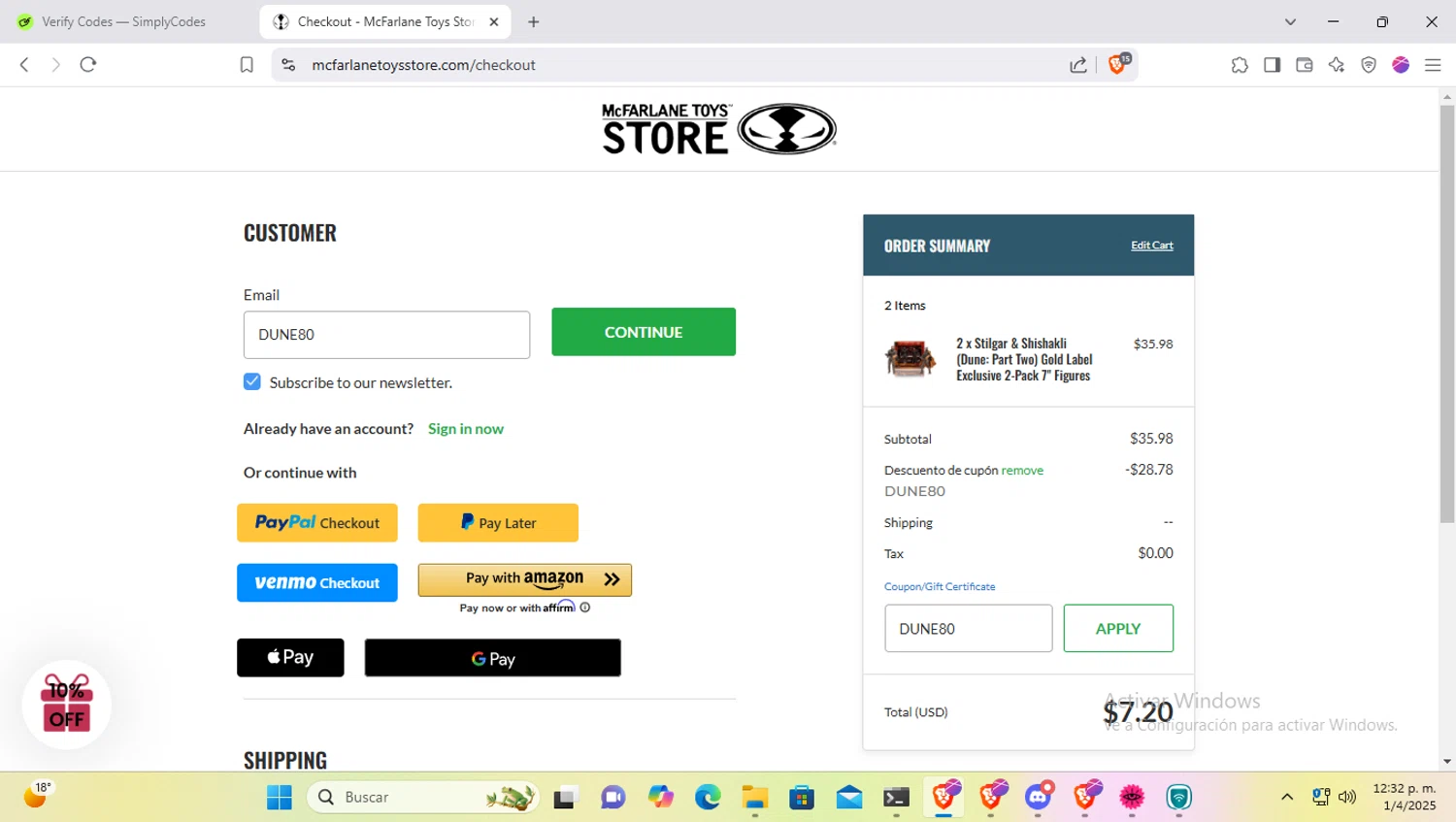Choose the PayPal Pay Later button
1456x822 pixels.
pos(498,523)
